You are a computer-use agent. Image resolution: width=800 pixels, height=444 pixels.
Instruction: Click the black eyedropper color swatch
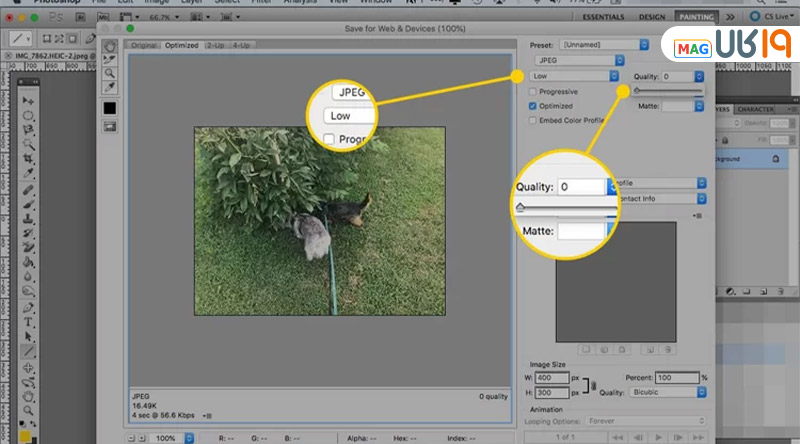(110, 107)
